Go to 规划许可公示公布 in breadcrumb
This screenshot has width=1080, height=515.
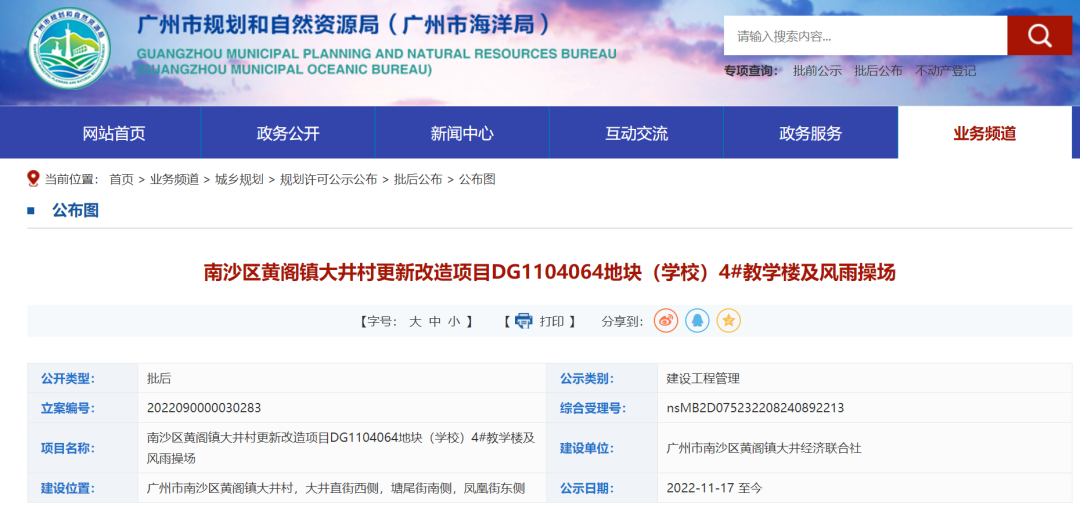tap(329, 180)
